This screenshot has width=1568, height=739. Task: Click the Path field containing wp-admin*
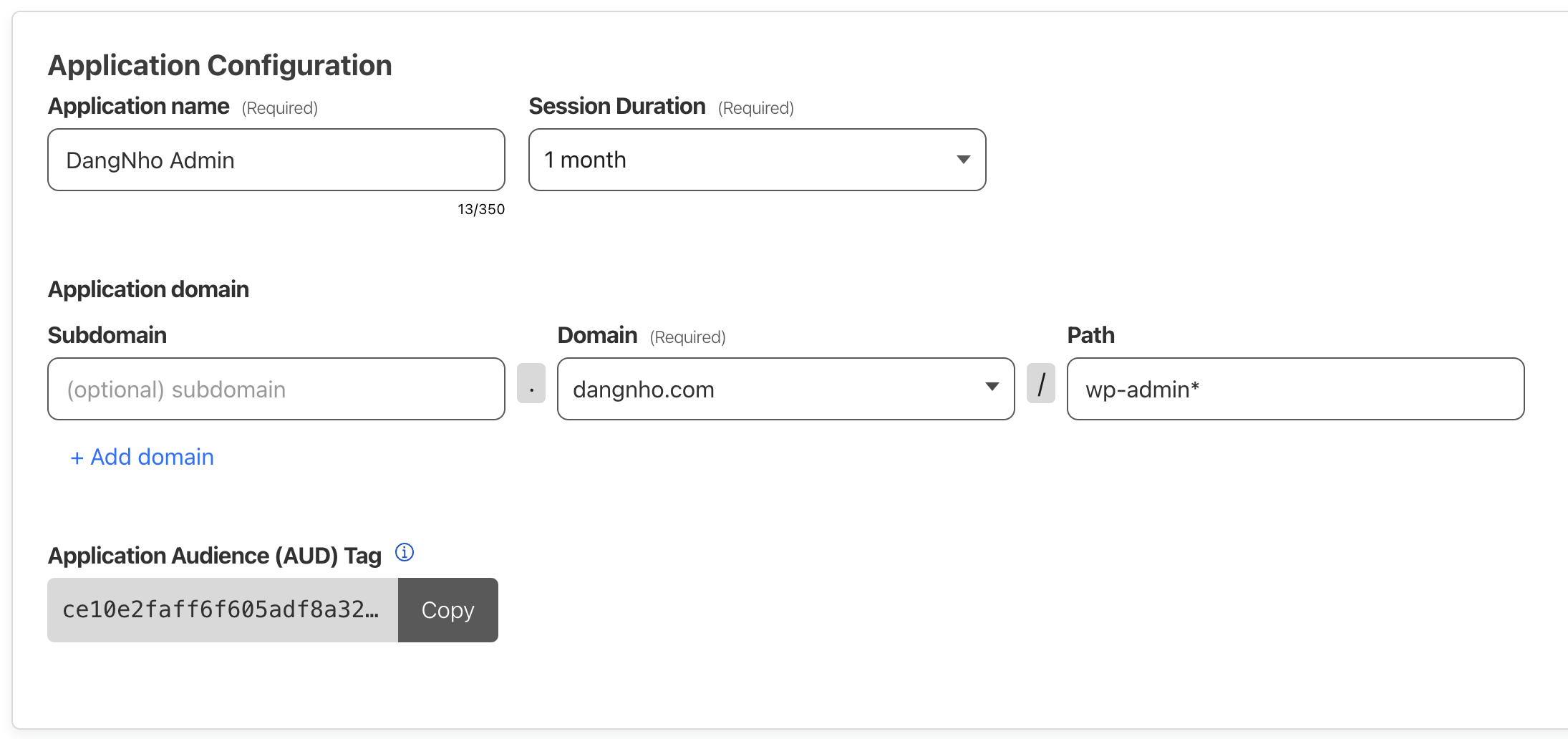coord(1296,389)
